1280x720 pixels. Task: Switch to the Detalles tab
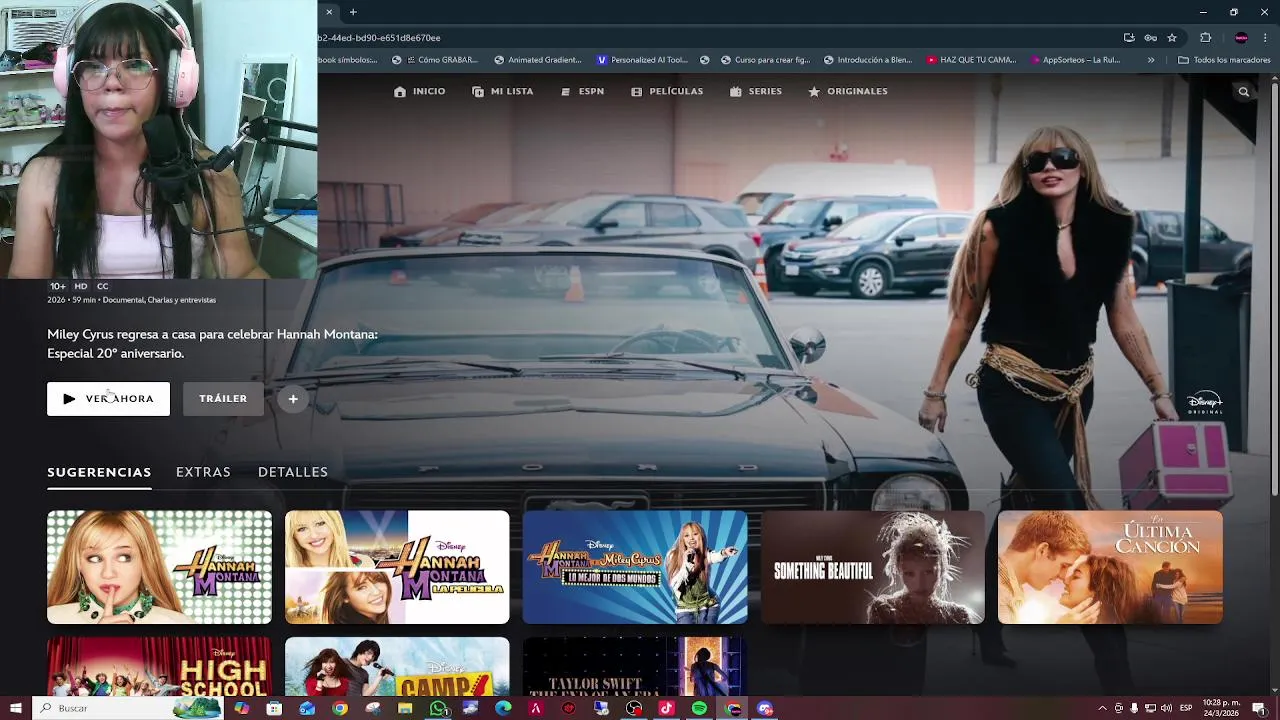click(293, 472)
